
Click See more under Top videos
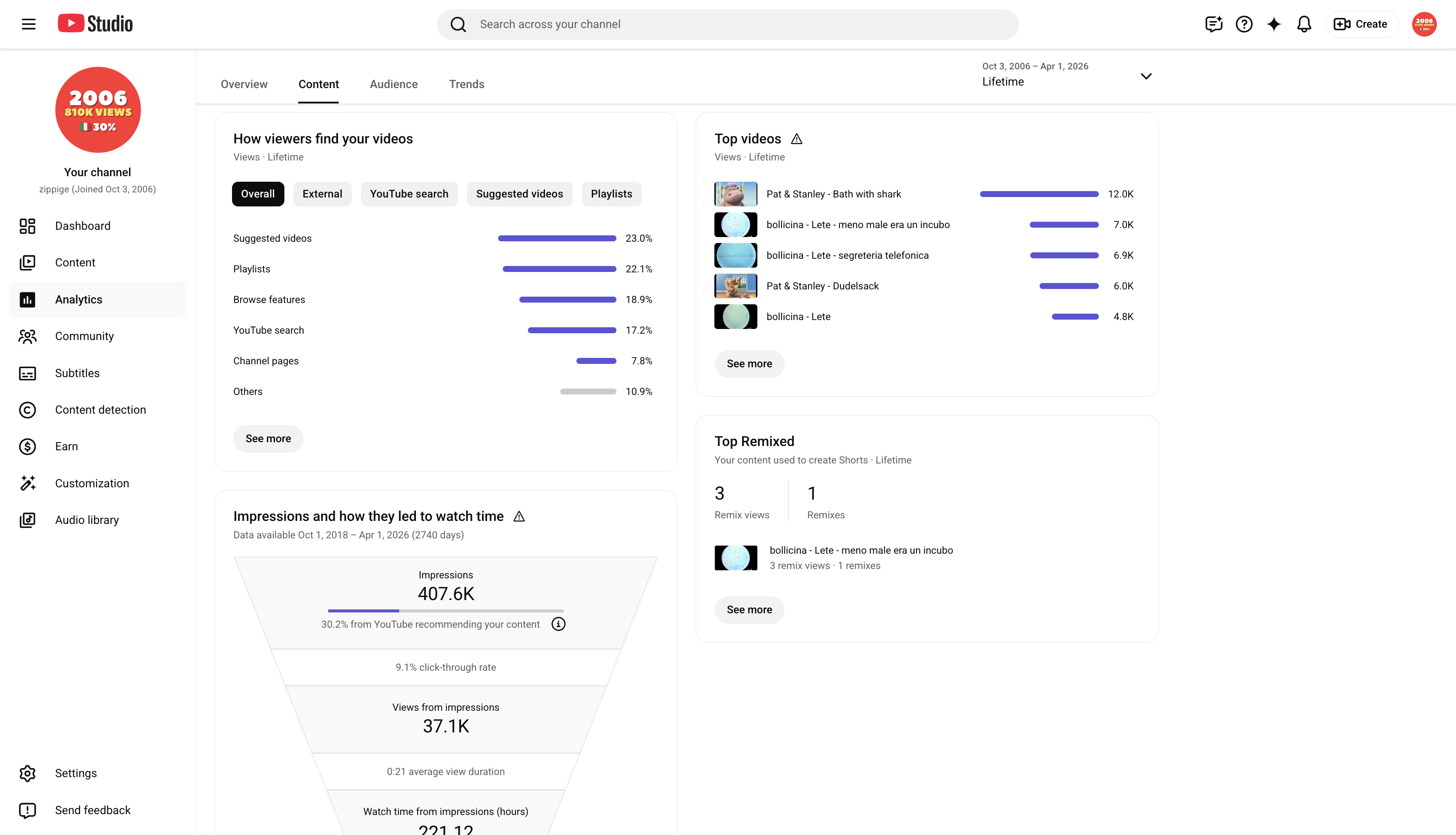[749, 363]
